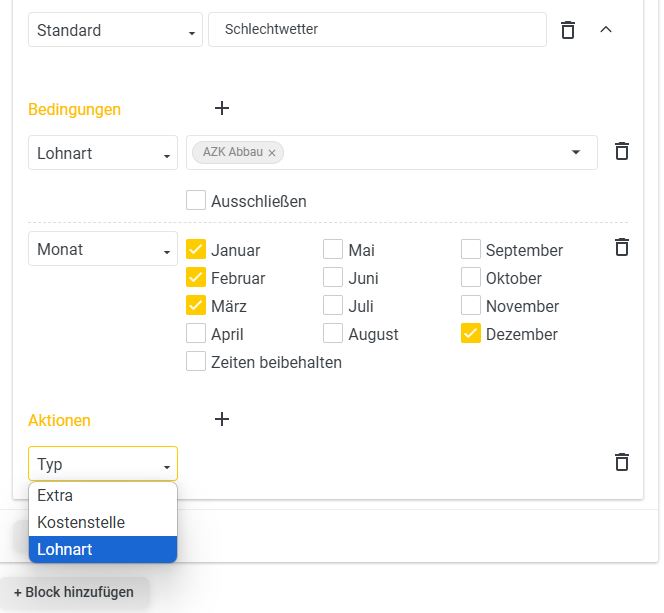Enable Zeiten beibehalten checkbox
Screen dimensions: 664x613
point(196,361)
